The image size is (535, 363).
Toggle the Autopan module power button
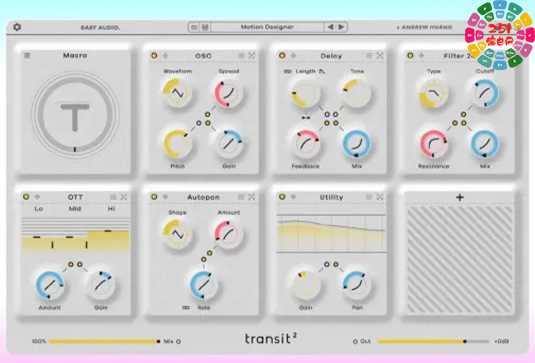coord(154,197)
